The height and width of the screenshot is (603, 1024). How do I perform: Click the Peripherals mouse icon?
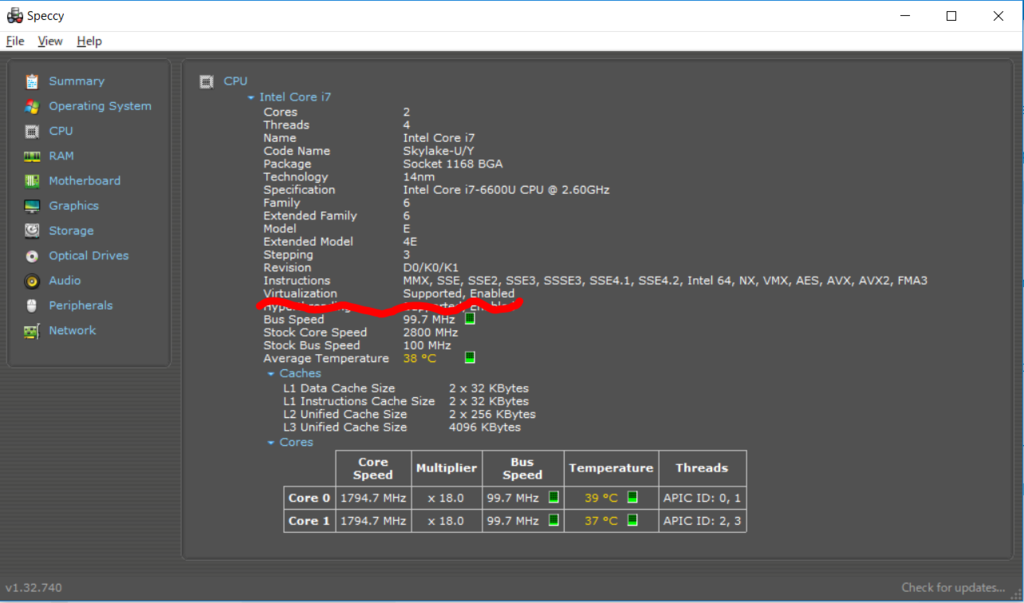coord(32,306)
